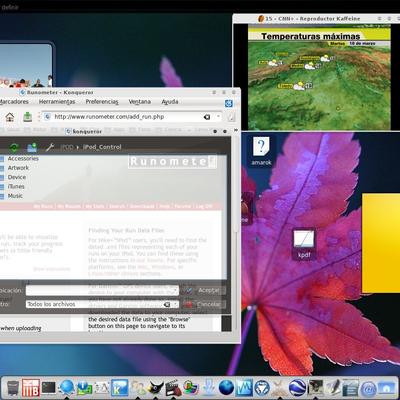
Task: Click the two-people users icon in dock
Action: (x=138, y=388)
